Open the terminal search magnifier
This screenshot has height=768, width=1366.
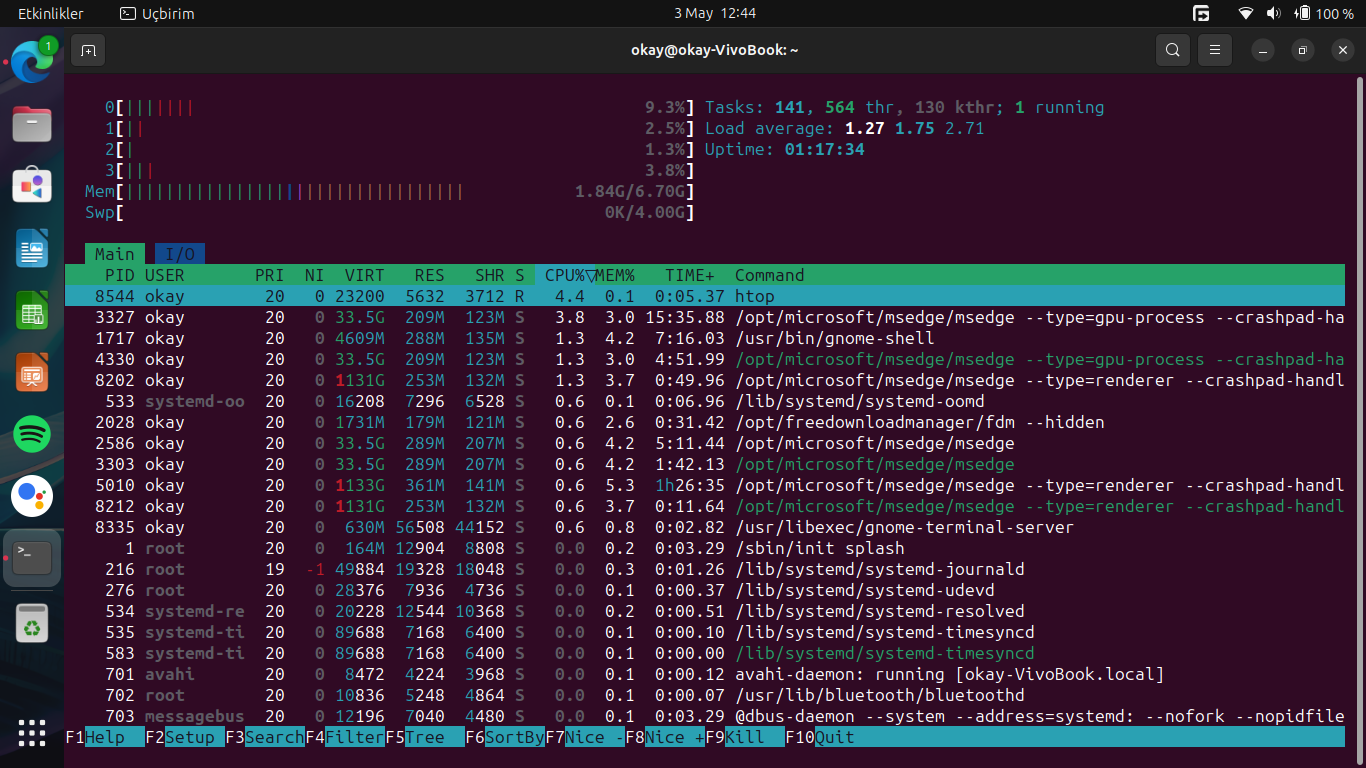1173,50
